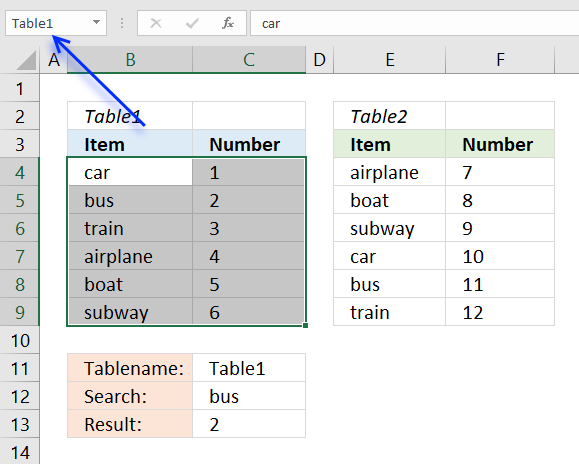Click the fill handle at selection corner

(305, 325)
